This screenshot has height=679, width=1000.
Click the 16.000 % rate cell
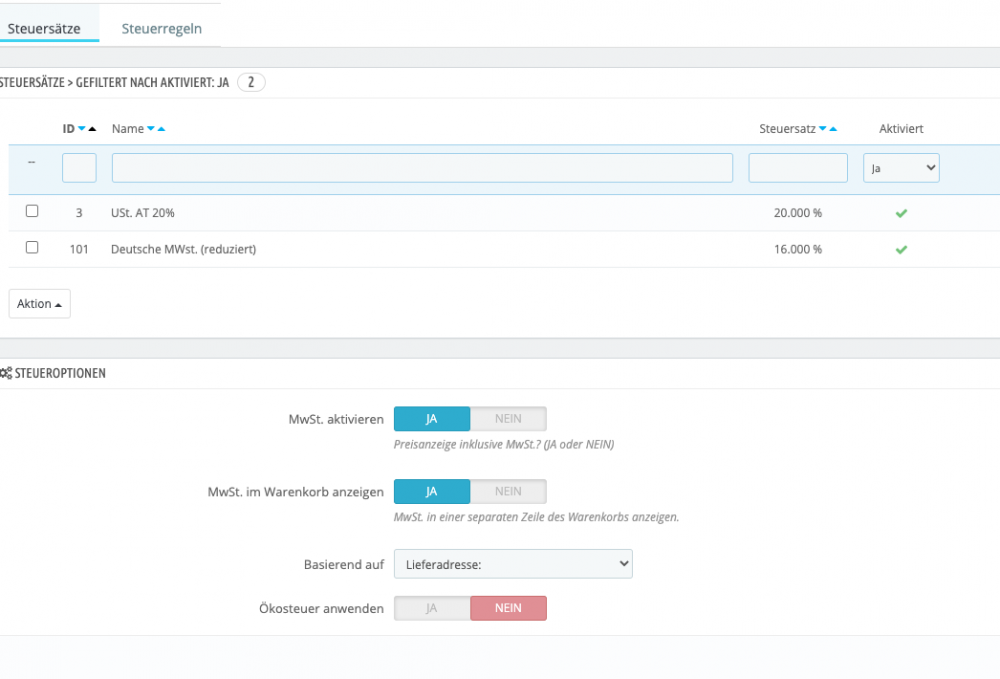tap(798, 249)
